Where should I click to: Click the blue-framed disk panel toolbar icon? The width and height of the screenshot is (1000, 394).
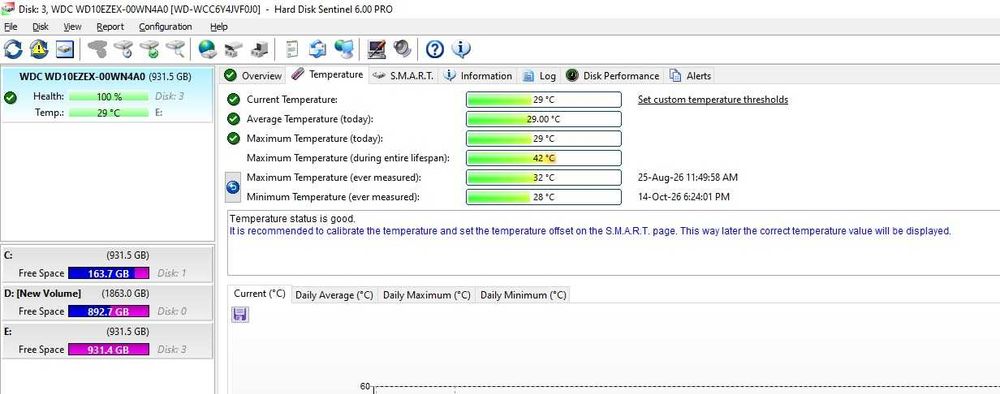[64, 49]
